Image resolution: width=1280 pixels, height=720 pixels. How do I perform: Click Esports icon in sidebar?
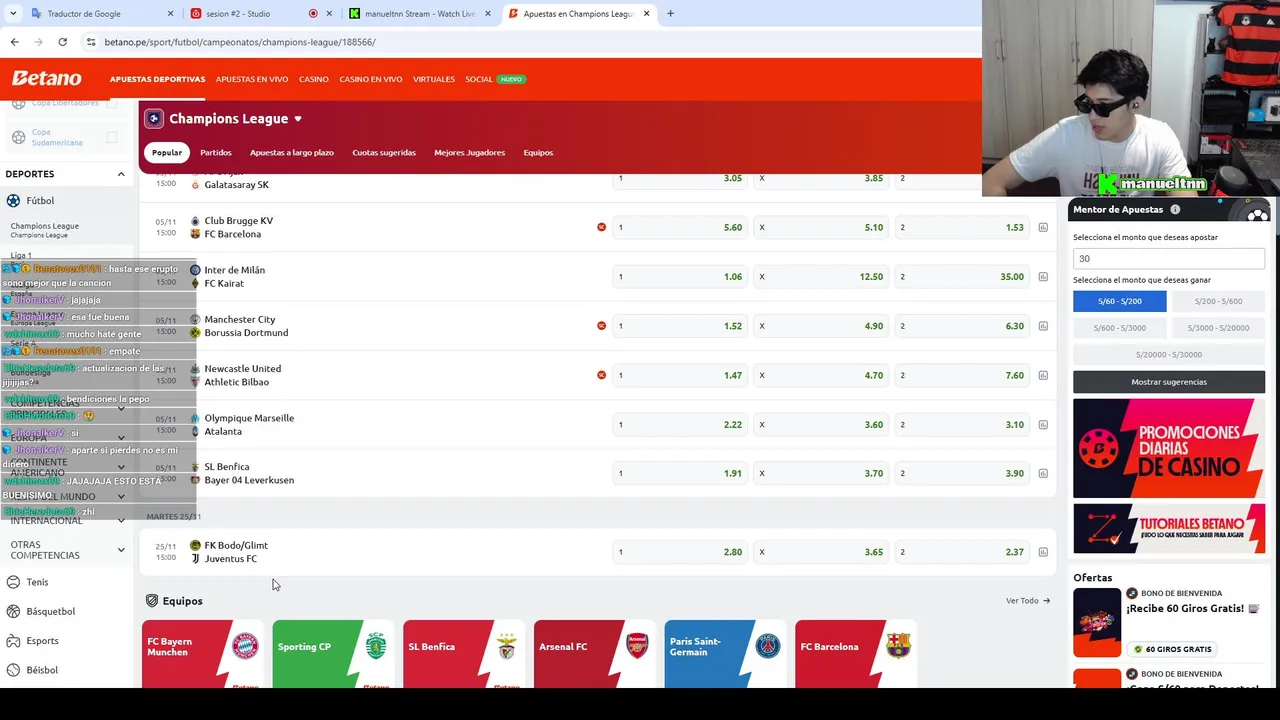point(13,641)
